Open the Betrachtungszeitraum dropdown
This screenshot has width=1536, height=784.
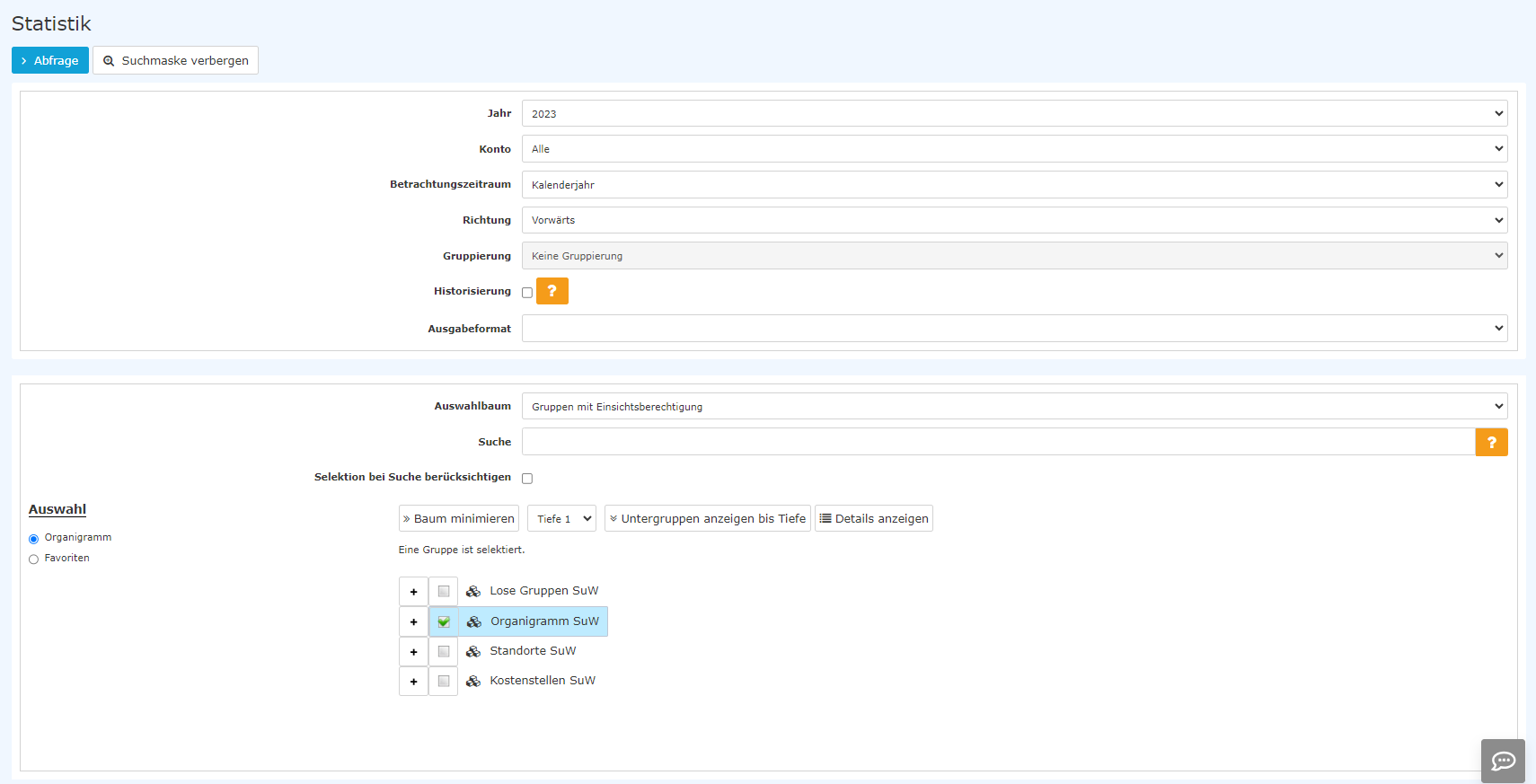point(1014,184)
